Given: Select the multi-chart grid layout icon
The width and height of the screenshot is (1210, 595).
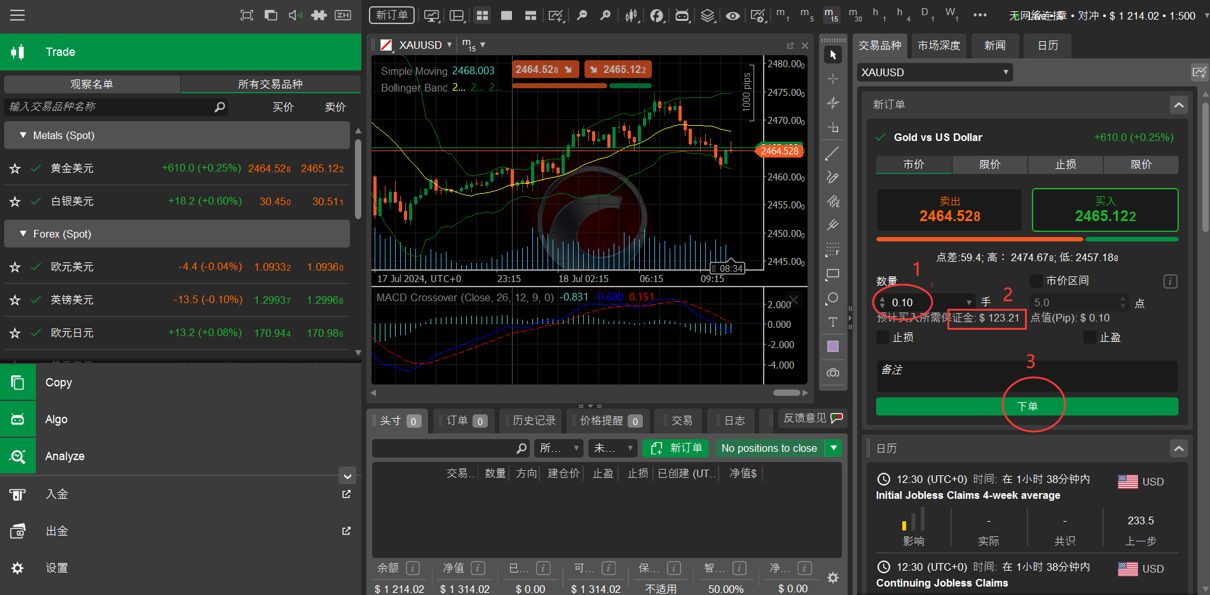Looking at the screenshot, I should [482, 15].
